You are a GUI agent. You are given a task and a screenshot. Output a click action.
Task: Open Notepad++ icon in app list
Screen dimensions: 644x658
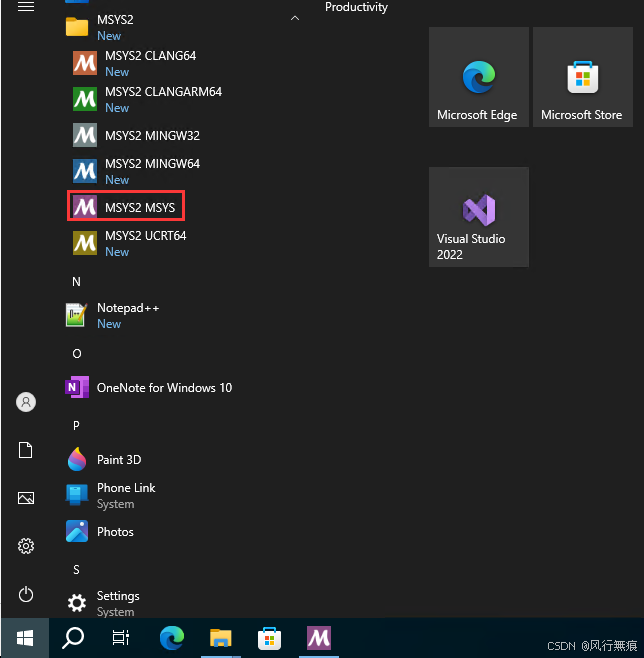(77, 315)
